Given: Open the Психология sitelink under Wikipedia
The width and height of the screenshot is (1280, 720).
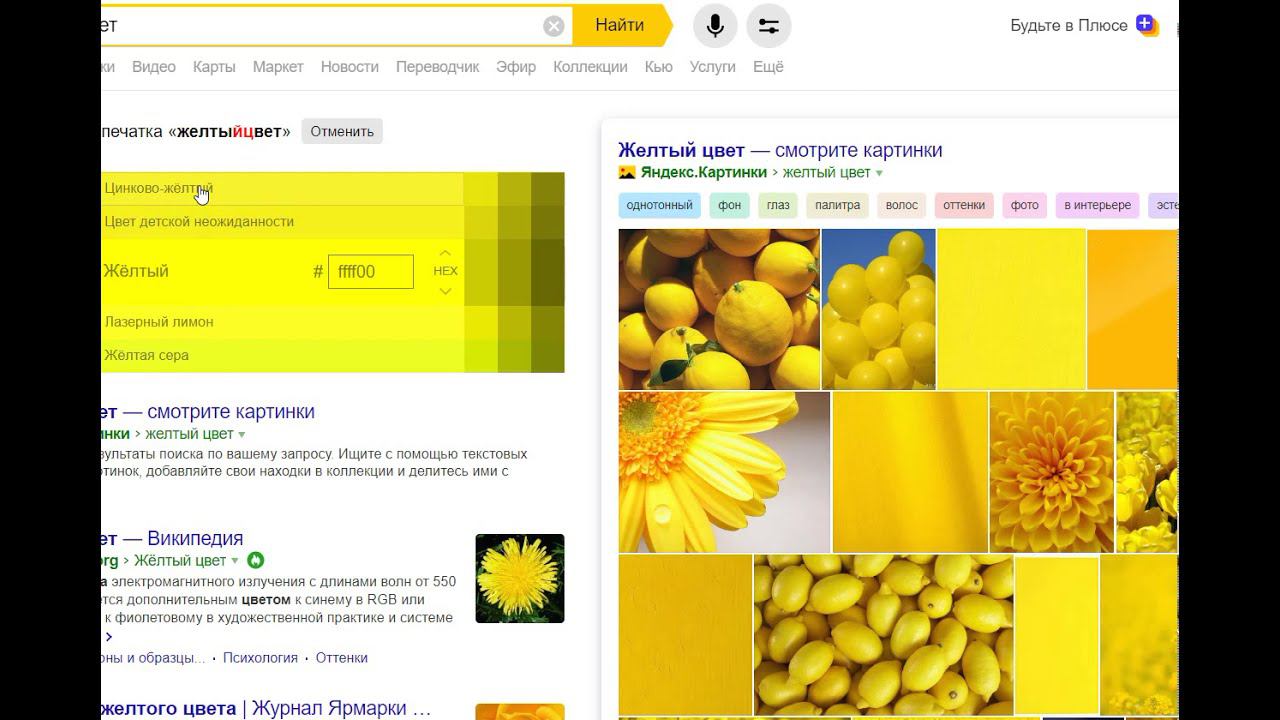Looking at the screenshot, I should coord(260,658).
